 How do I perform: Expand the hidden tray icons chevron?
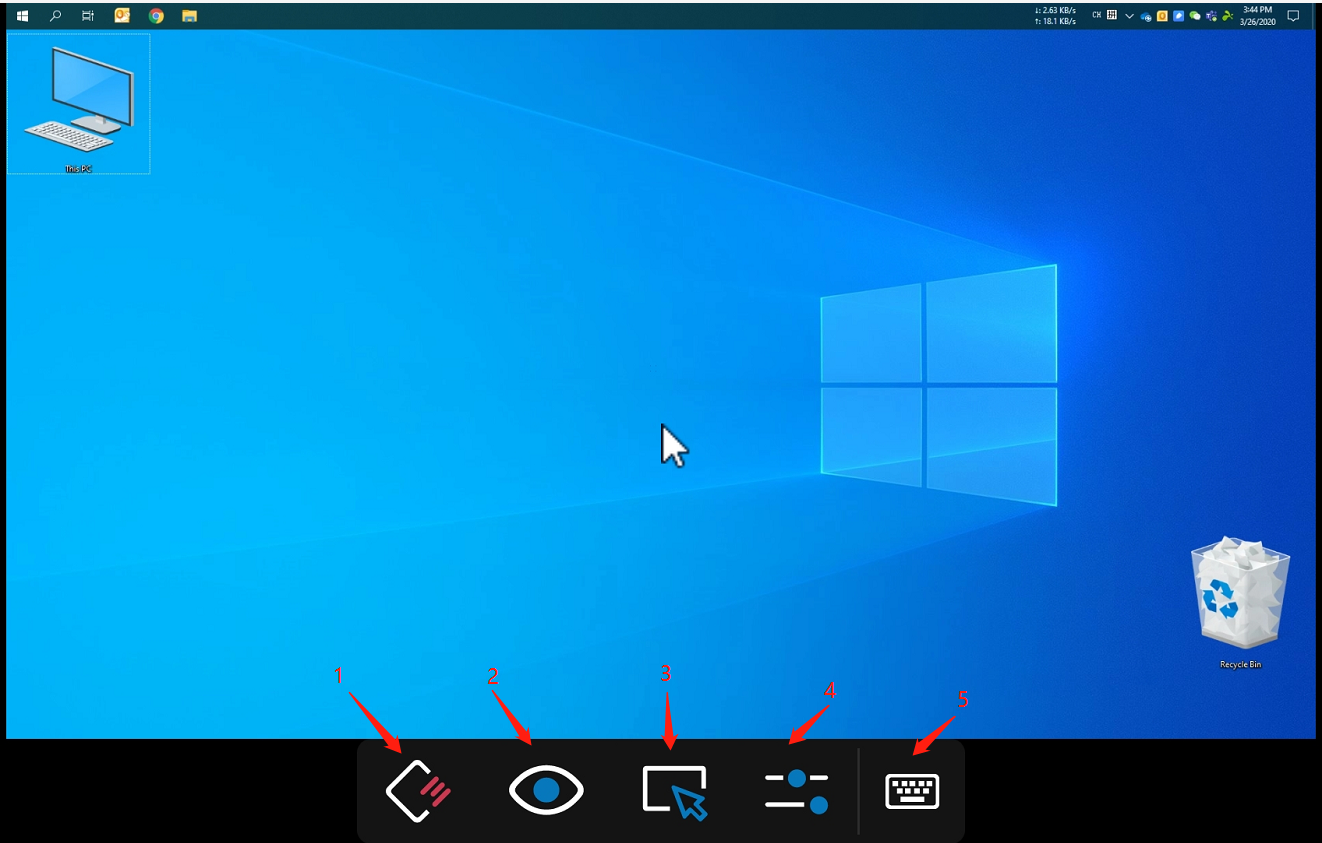[x=1129, y=16]
